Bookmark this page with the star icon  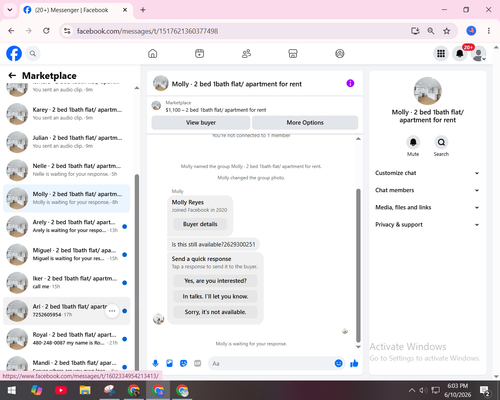tap(447, 31)
